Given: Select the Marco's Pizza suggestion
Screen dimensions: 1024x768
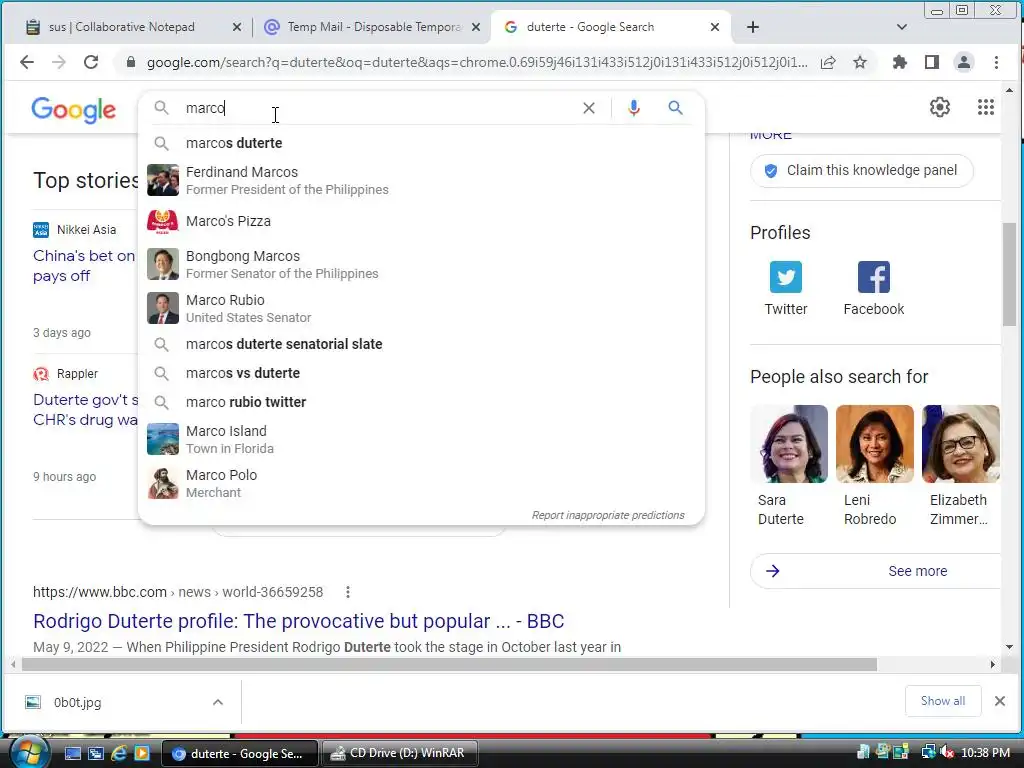Looking at the screenshot, I should coord(421,221).
